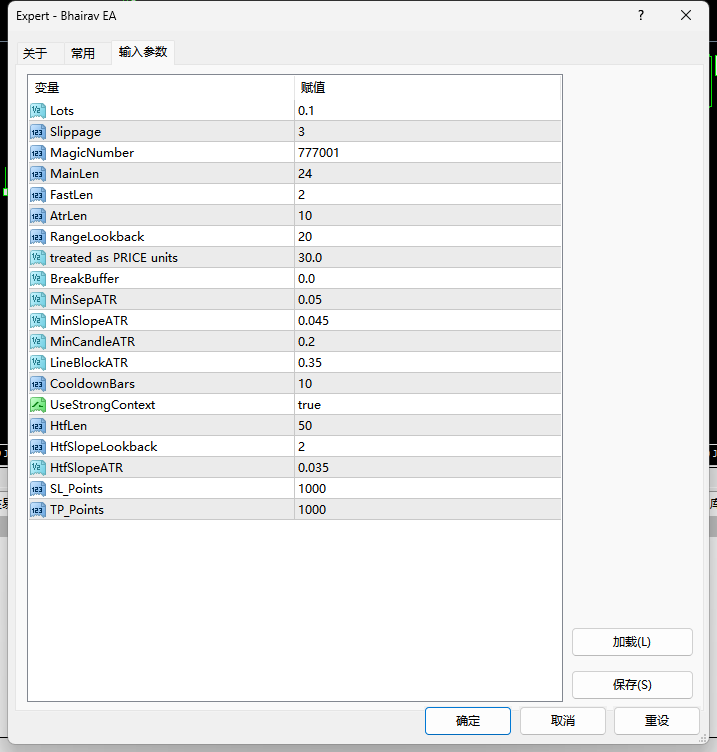Select the MinCandleATR value 0.2
The image size is (717, 752).
point(428,341)
